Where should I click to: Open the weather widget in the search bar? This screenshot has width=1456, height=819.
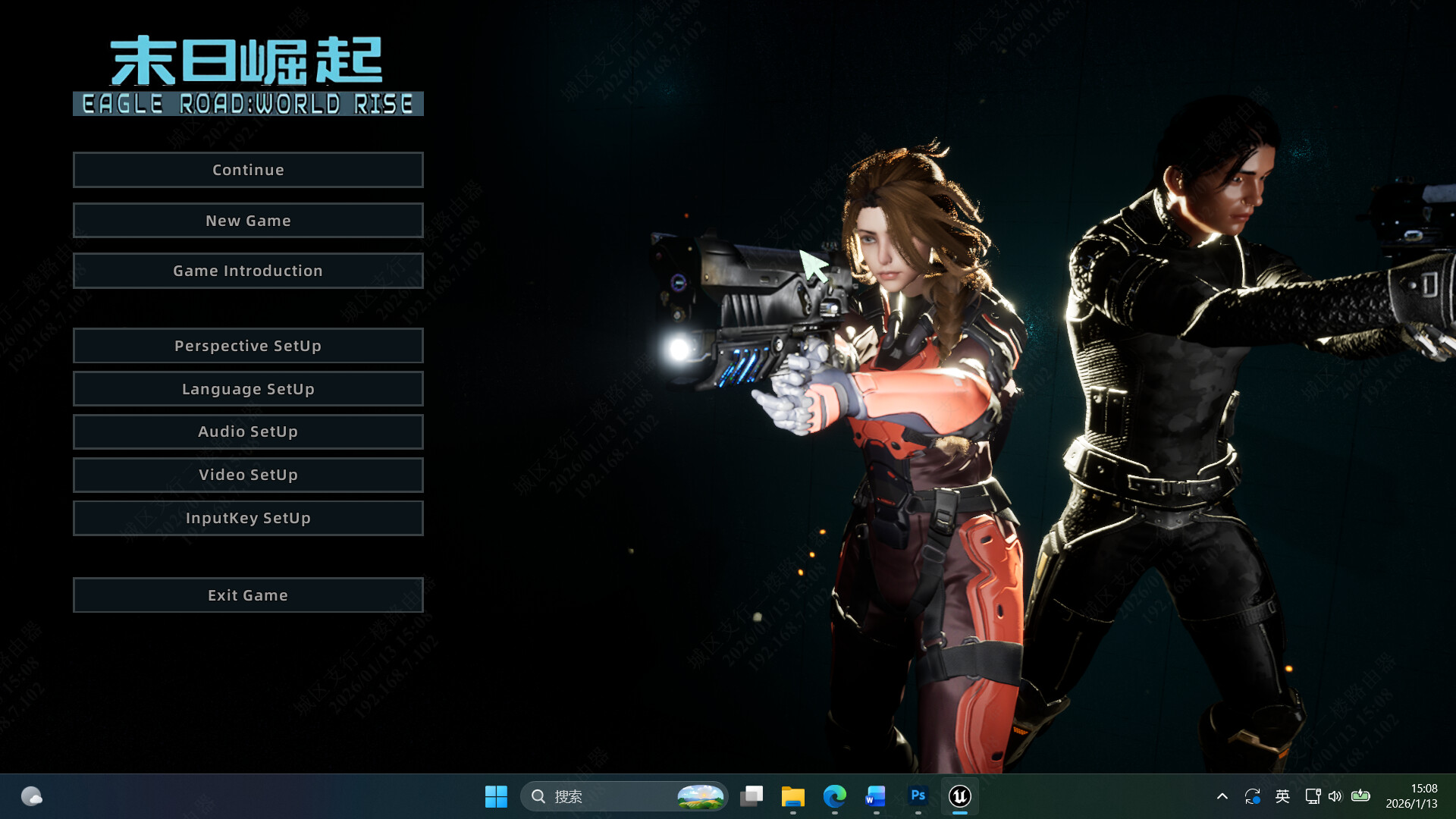coord(698,796)
